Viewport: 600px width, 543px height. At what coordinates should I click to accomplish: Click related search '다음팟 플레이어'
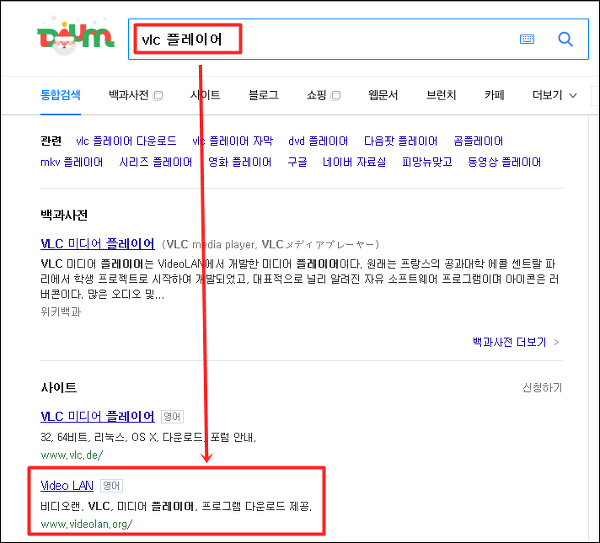tap(401, 141)
